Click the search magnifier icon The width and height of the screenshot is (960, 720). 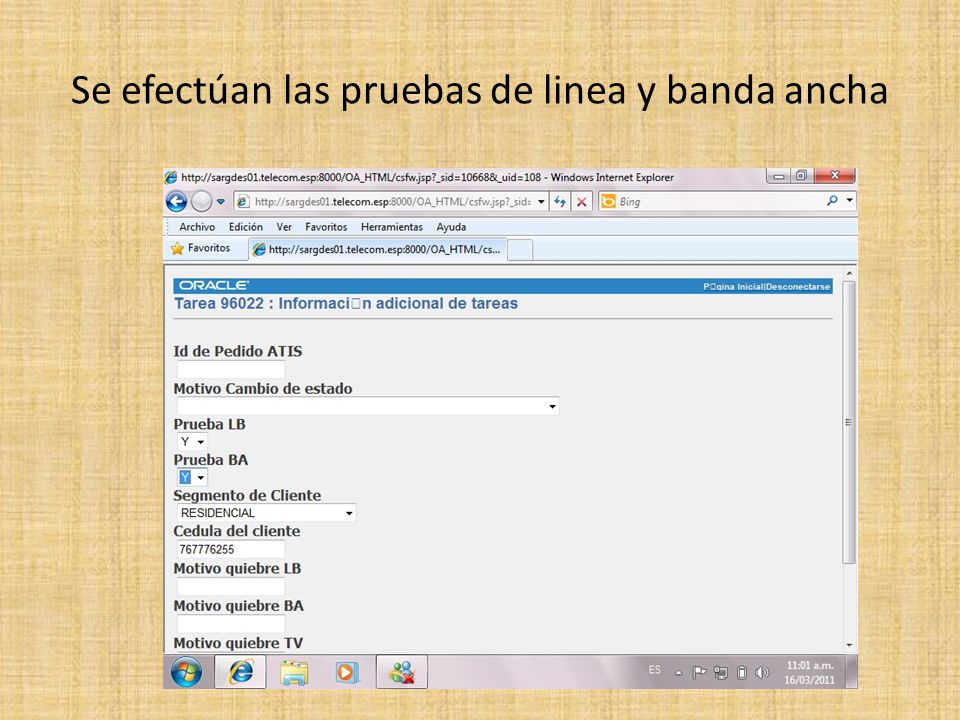832,200
